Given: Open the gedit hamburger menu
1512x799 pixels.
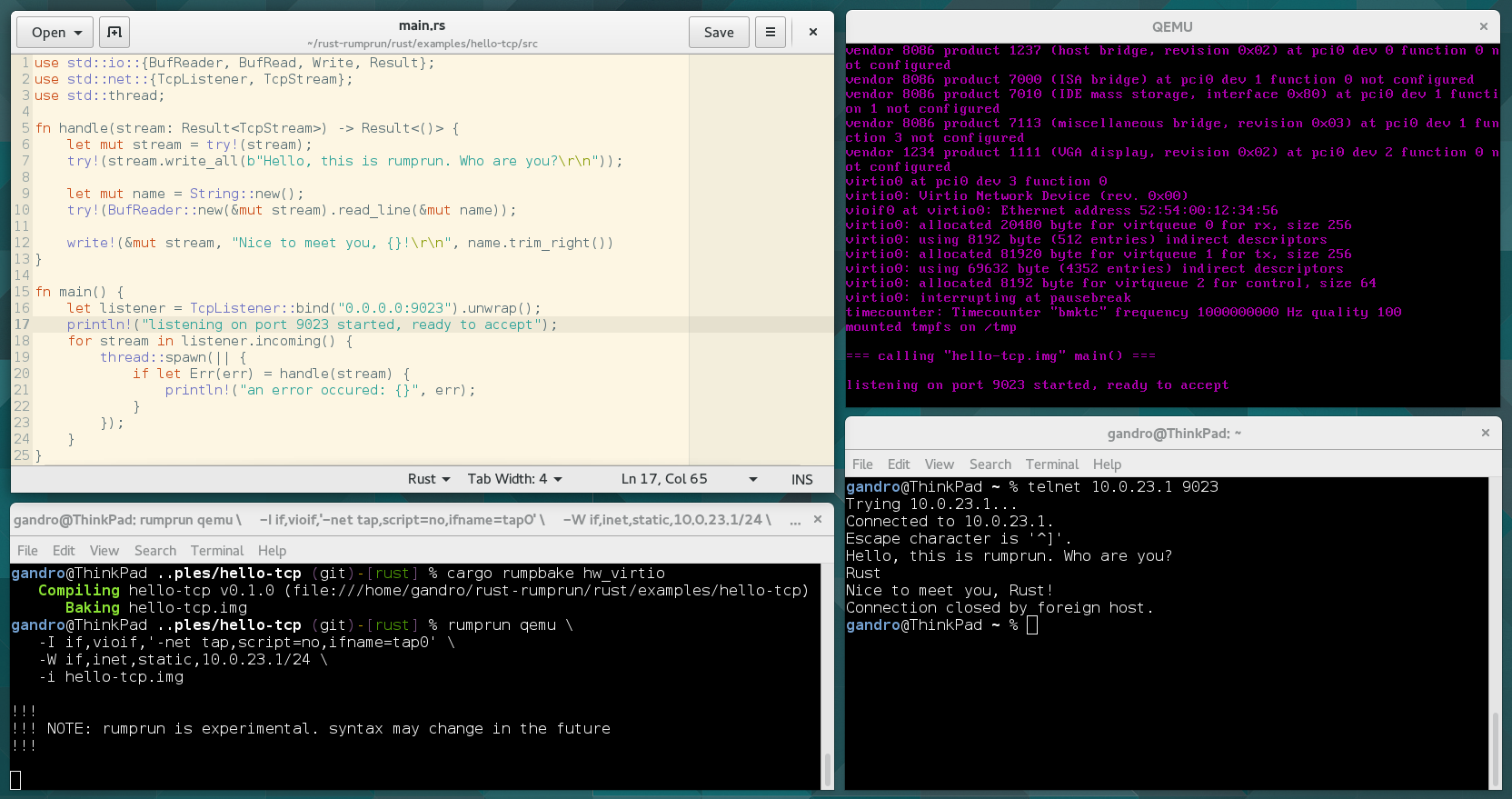Looking at the screenshot, I should 770,33.
